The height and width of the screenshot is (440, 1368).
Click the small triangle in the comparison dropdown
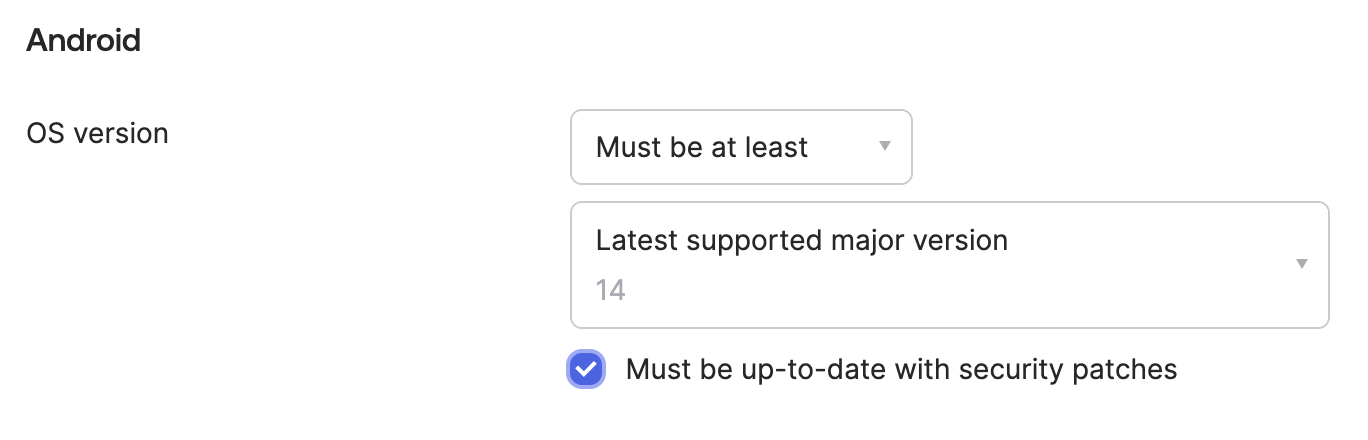click(884, 146)
